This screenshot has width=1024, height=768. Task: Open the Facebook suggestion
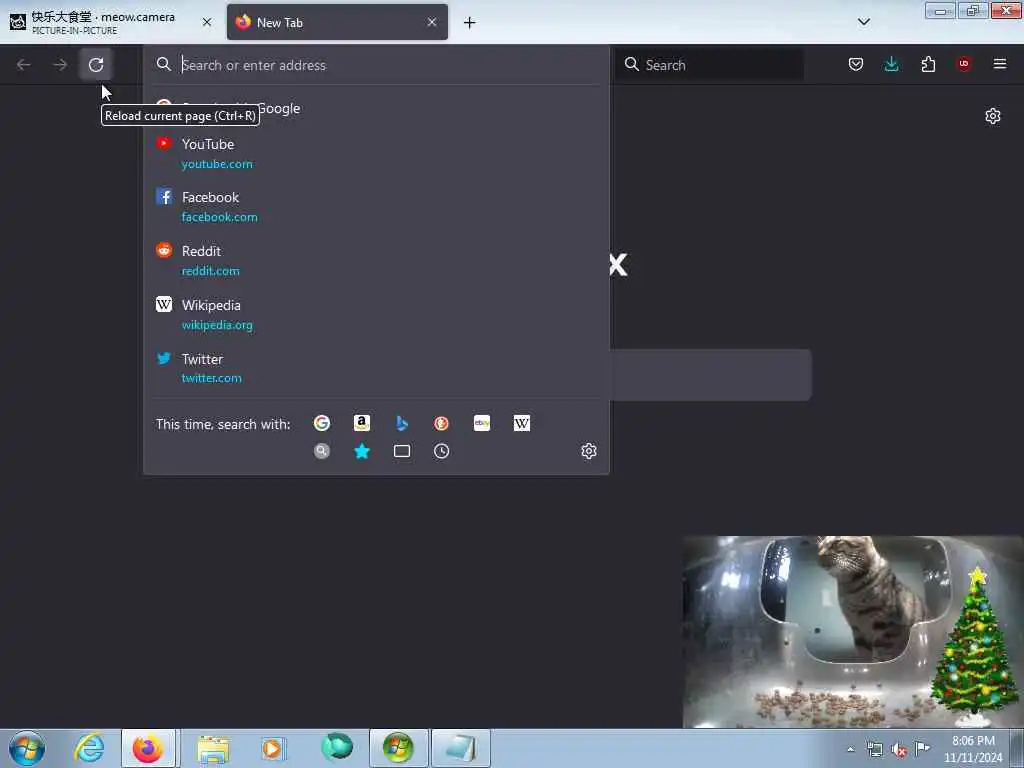point(376,206)
